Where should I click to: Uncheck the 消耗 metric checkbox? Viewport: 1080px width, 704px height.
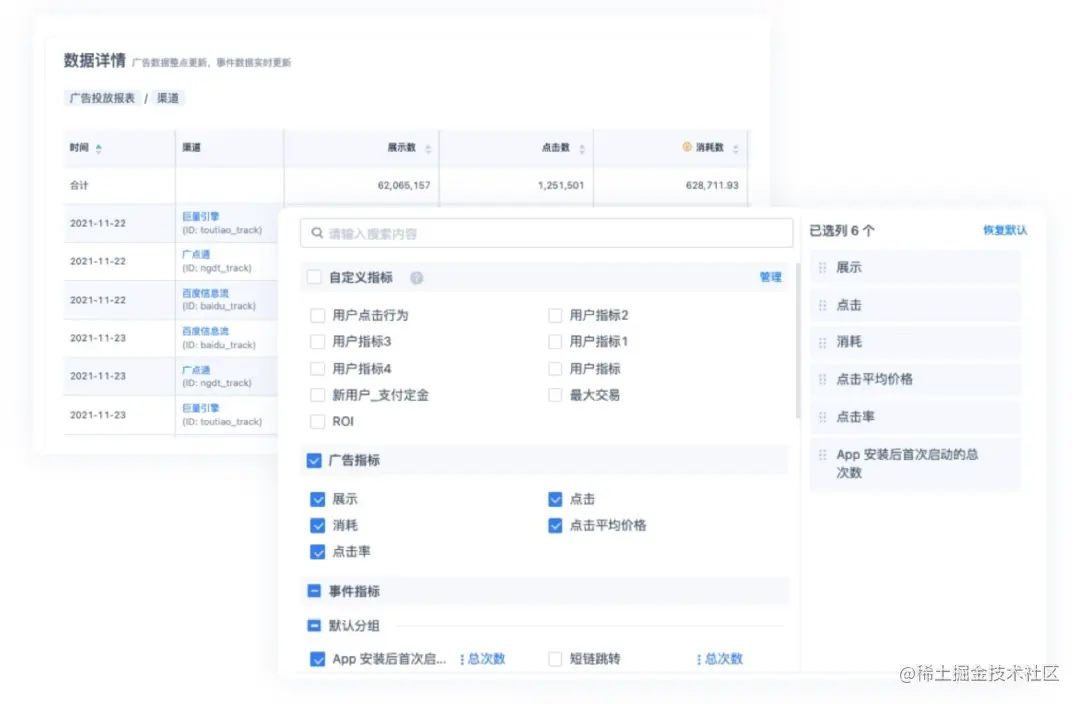click(x=318, y=526)
